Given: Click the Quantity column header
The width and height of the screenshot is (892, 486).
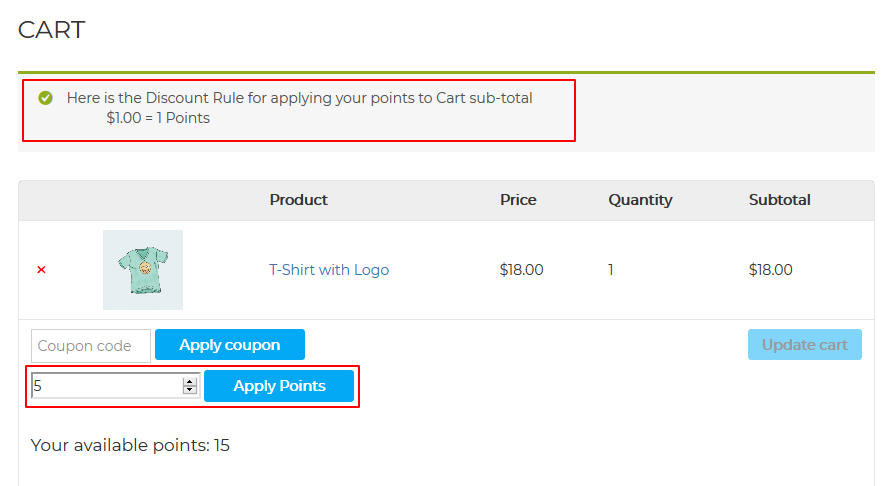Looking at the screenshot, I should pyautogui.click(x=640, y=200).
